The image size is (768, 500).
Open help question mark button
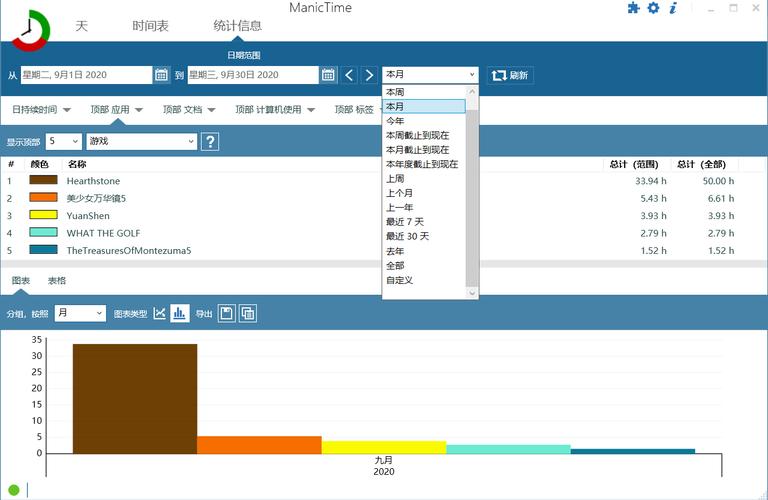(x=210, y=142)
